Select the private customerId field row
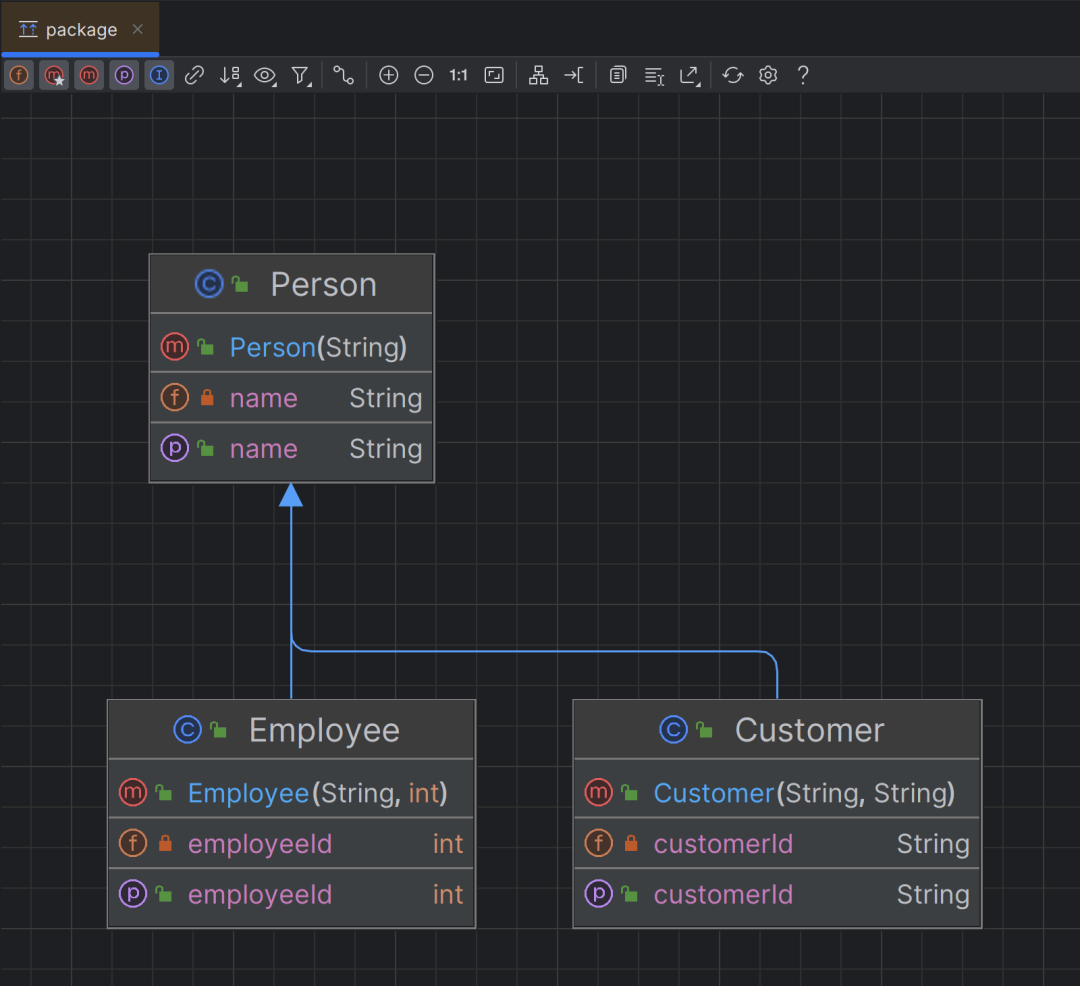This screenshot has width=1080, height=986. 778,843
